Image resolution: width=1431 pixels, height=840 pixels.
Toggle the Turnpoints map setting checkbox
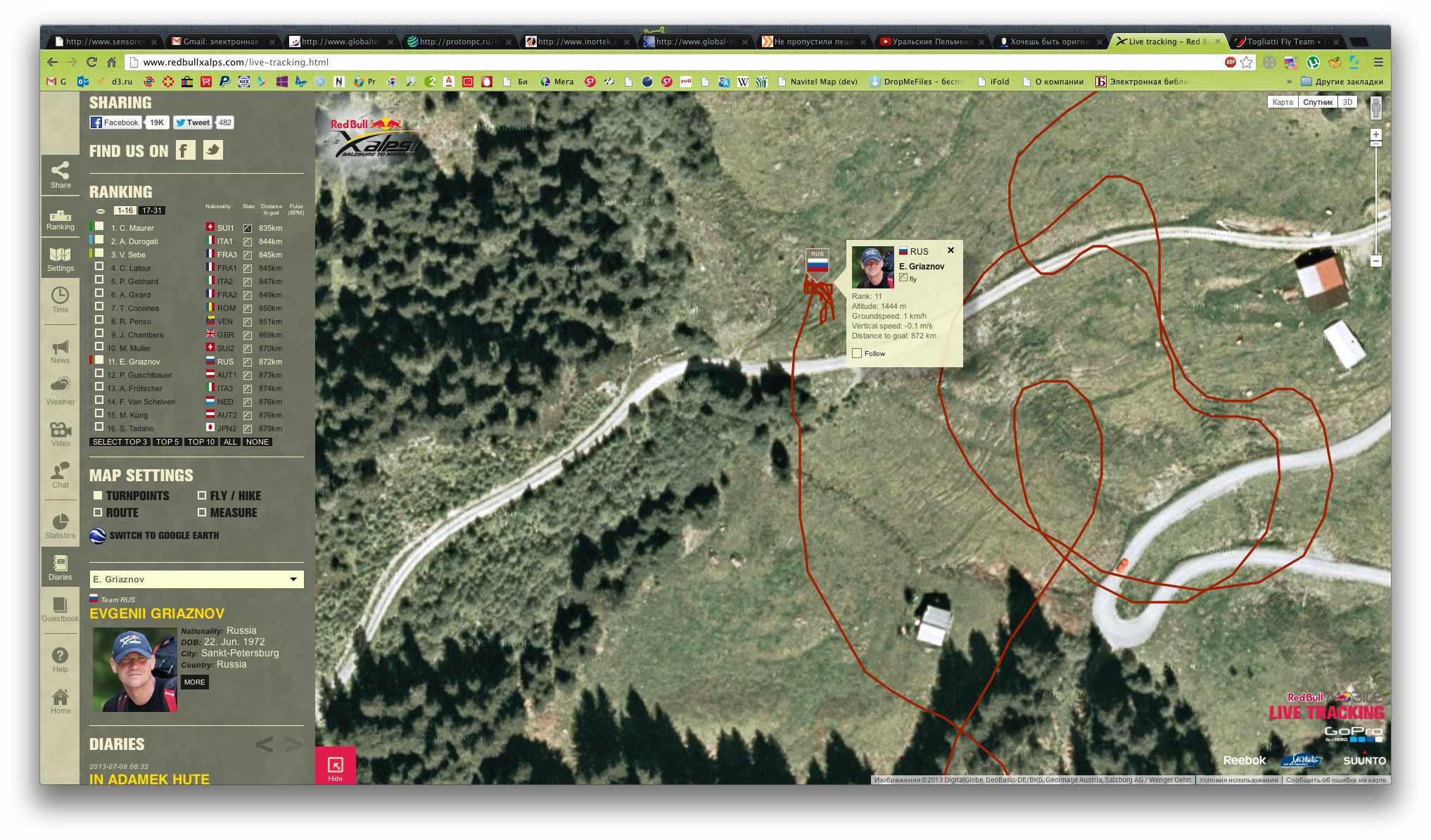(x=98, y=496)
